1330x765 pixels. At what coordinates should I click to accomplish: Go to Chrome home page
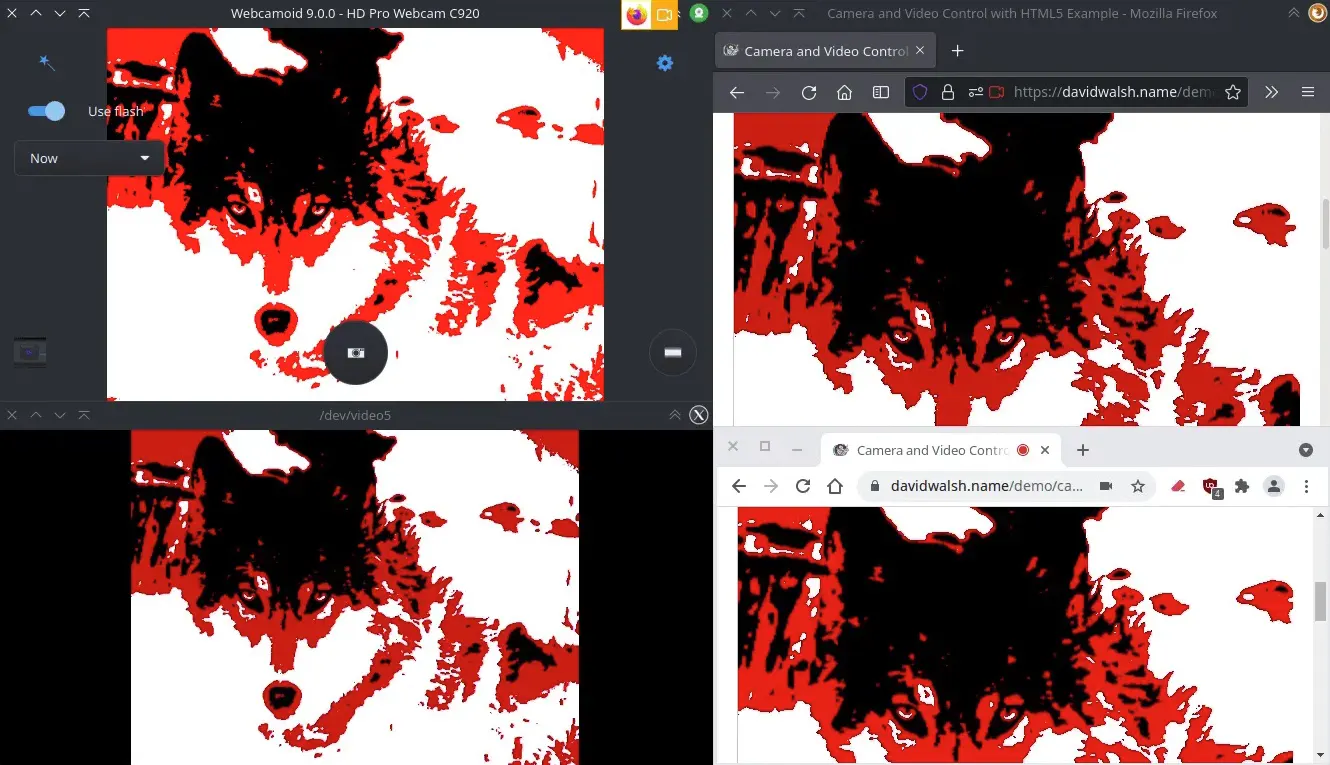coord(836,486)
